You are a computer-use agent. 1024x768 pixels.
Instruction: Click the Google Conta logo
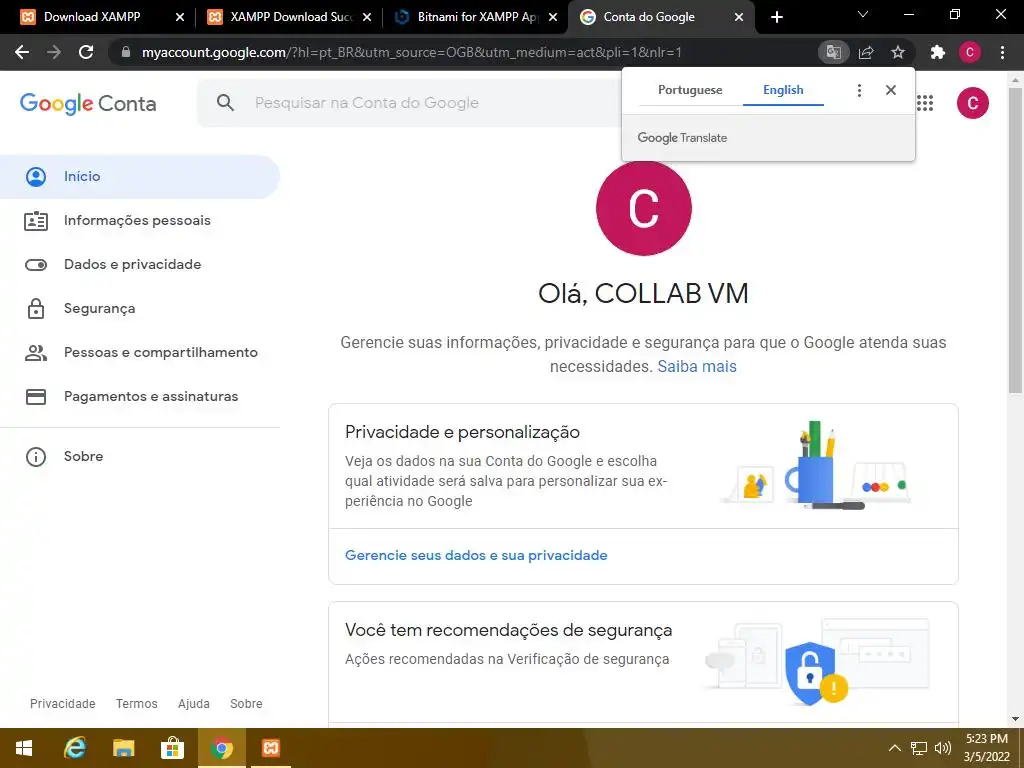tap(88, 103)
